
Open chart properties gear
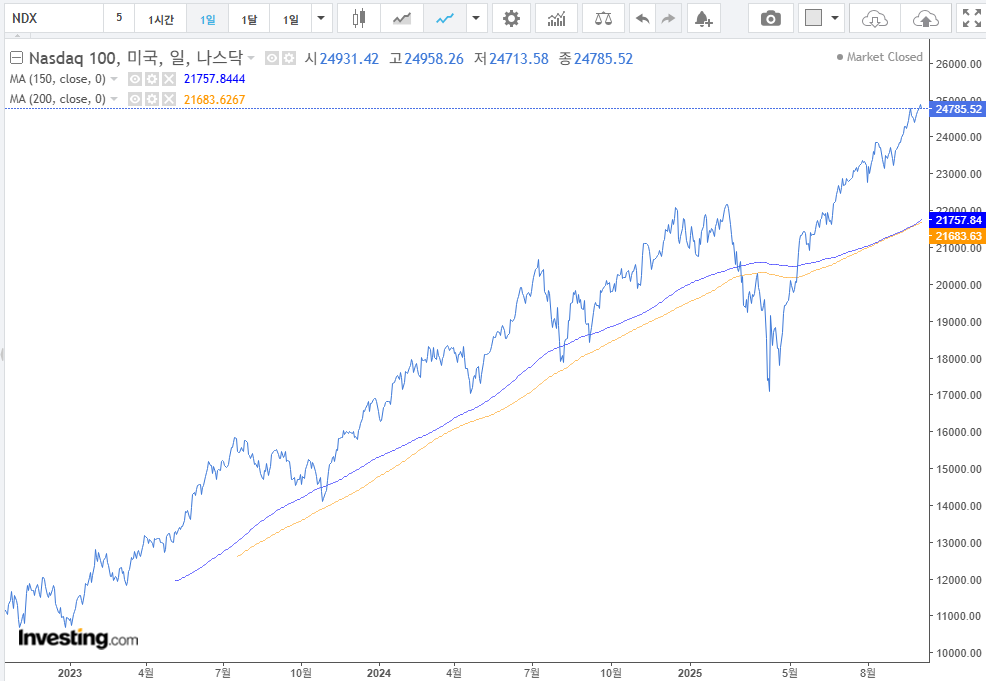point(511,18)
